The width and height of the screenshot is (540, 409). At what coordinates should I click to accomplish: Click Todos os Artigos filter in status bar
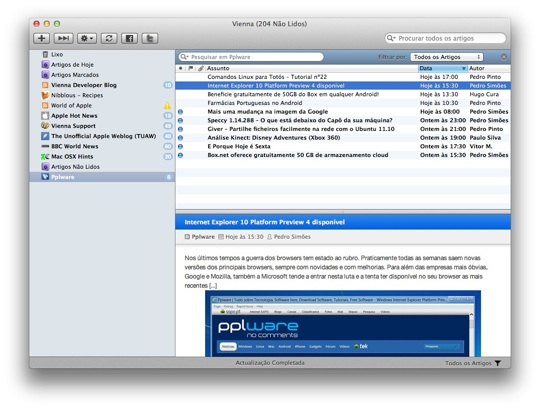click(468, 363)
